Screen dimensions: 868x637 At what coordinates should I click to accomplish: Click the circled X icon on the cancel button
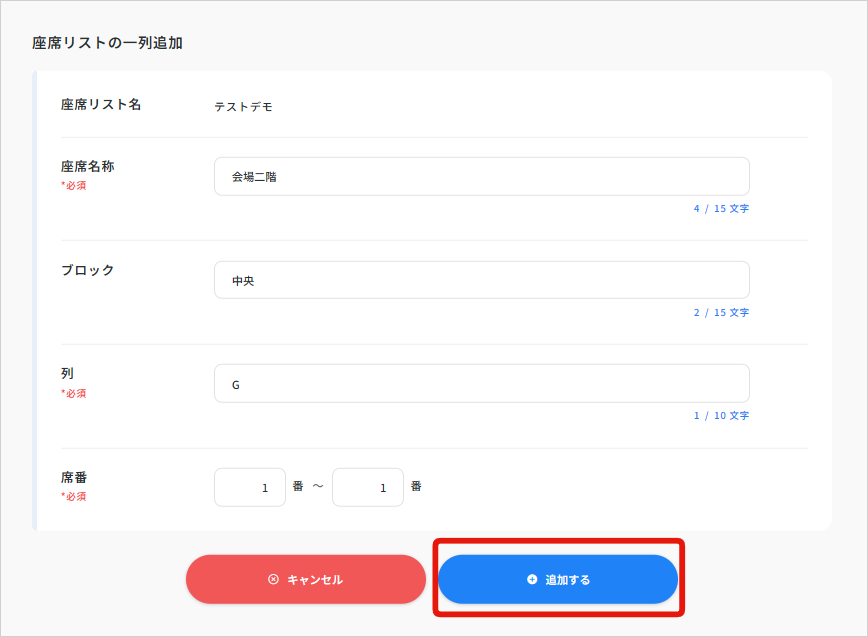pos(273,579)
